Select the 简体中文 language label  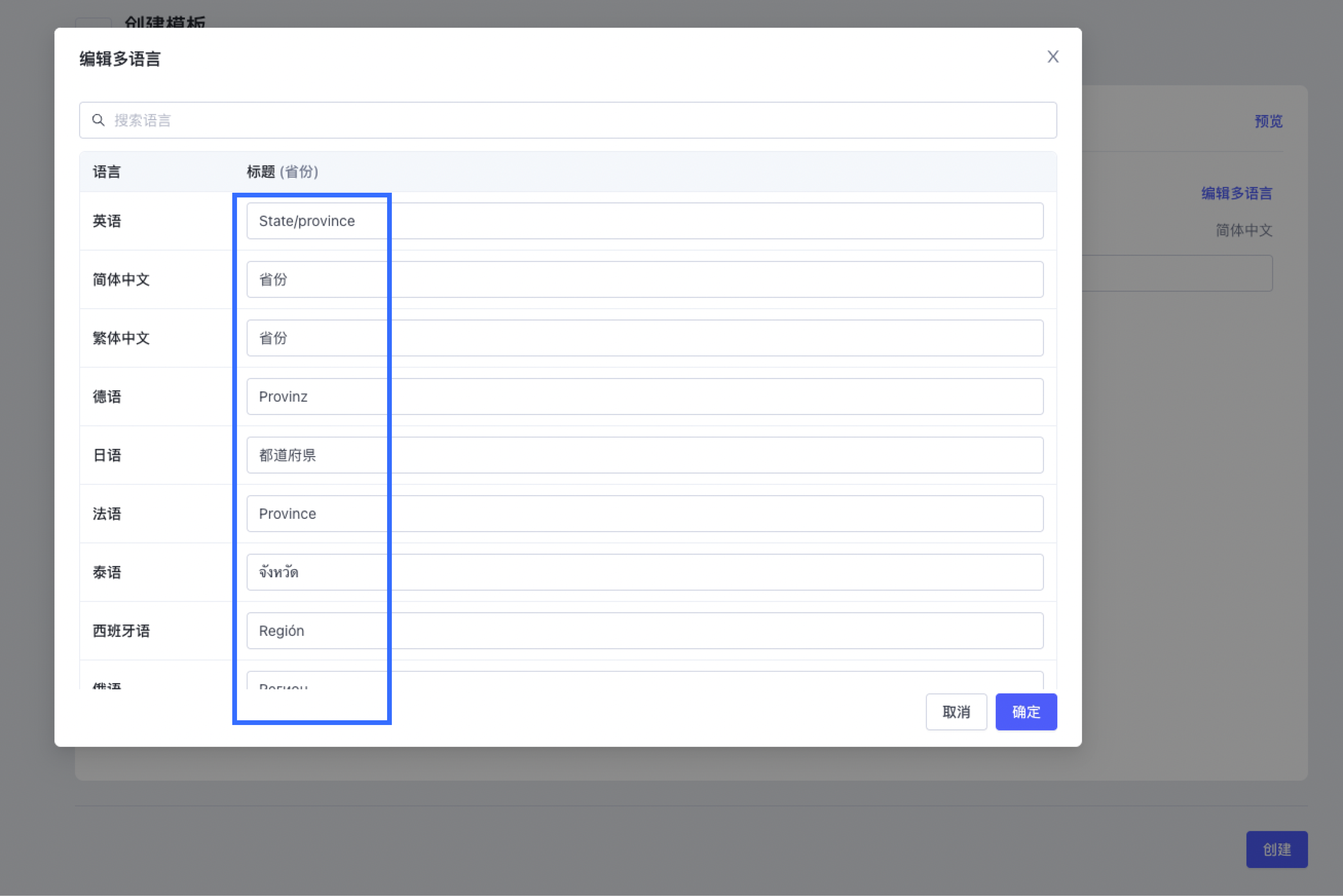[121, 280]
